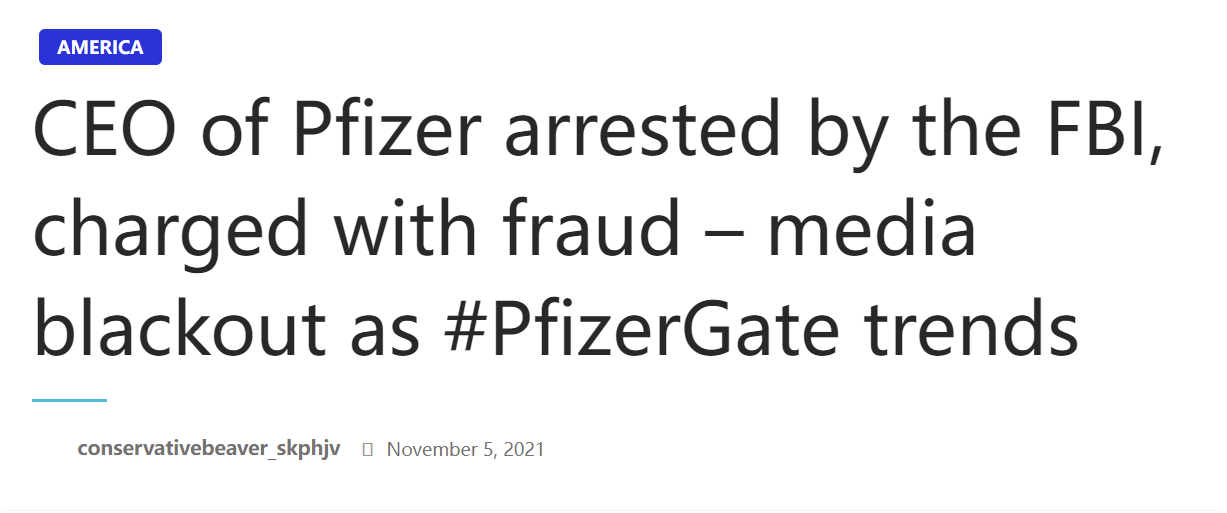This screenshot has height=513, width=1227.
Task: Click the November 5, 2021 publish date
Action: click(x=465, y=450)
